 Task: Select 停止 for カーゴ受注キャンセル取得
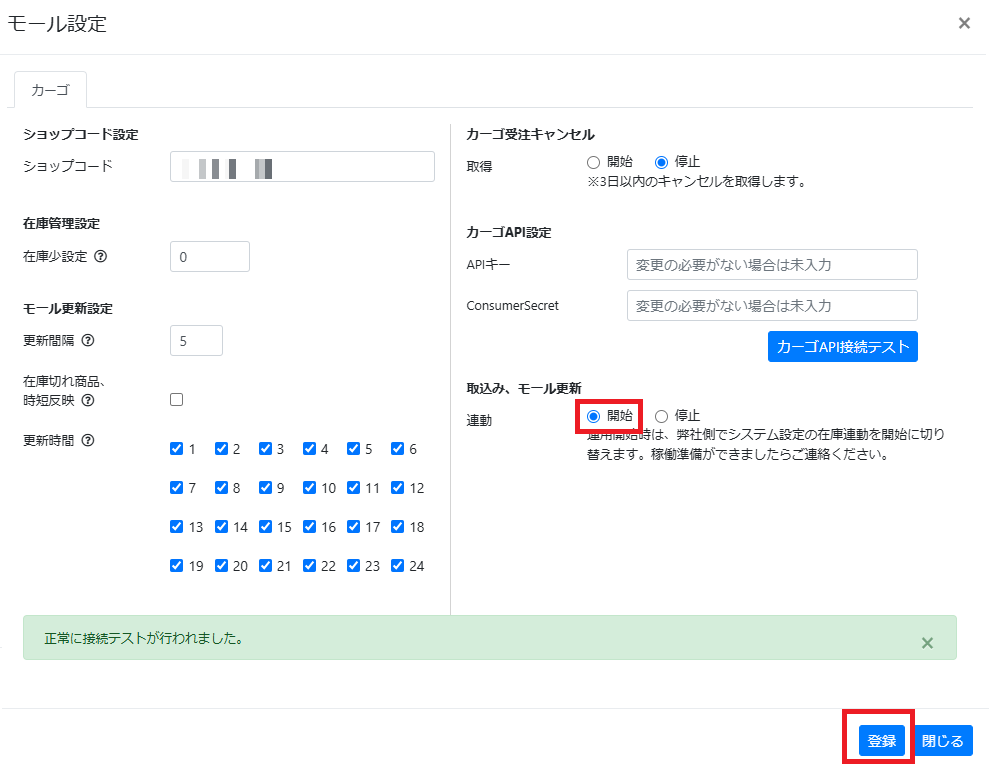661,163
